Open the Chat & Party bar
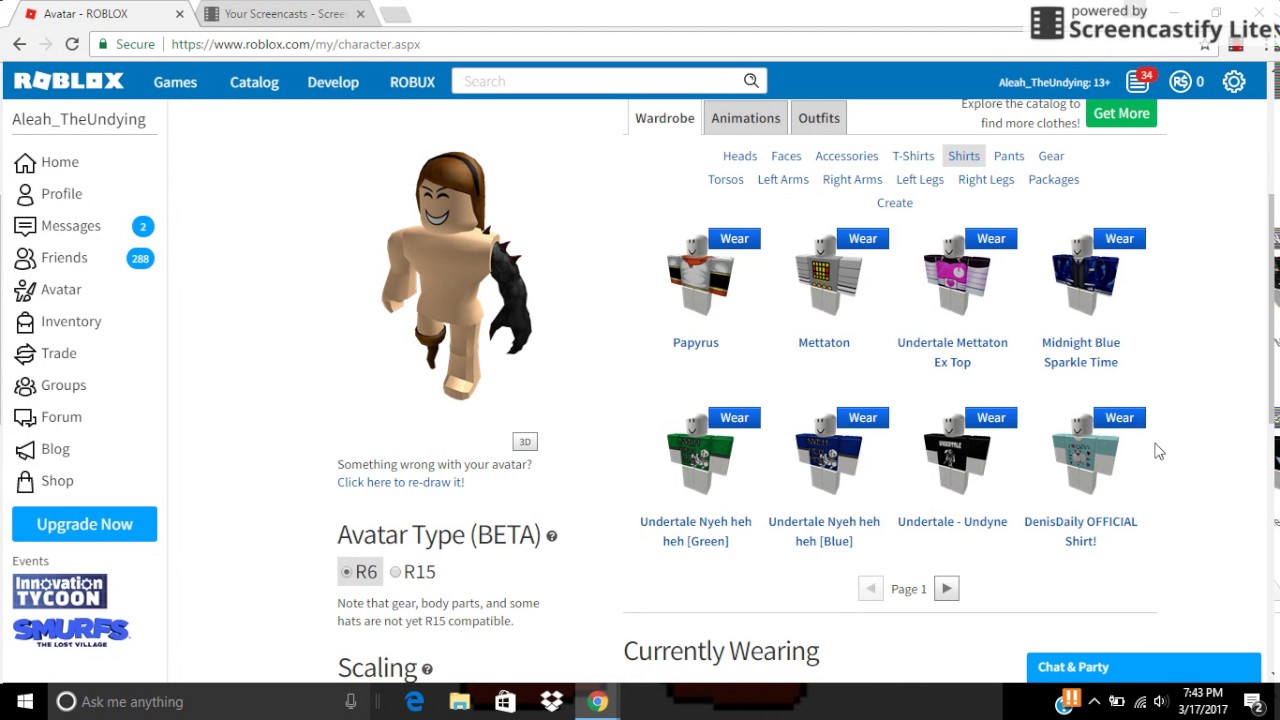The width and height of the screenshot is (1280, 720). (1144, 668)
